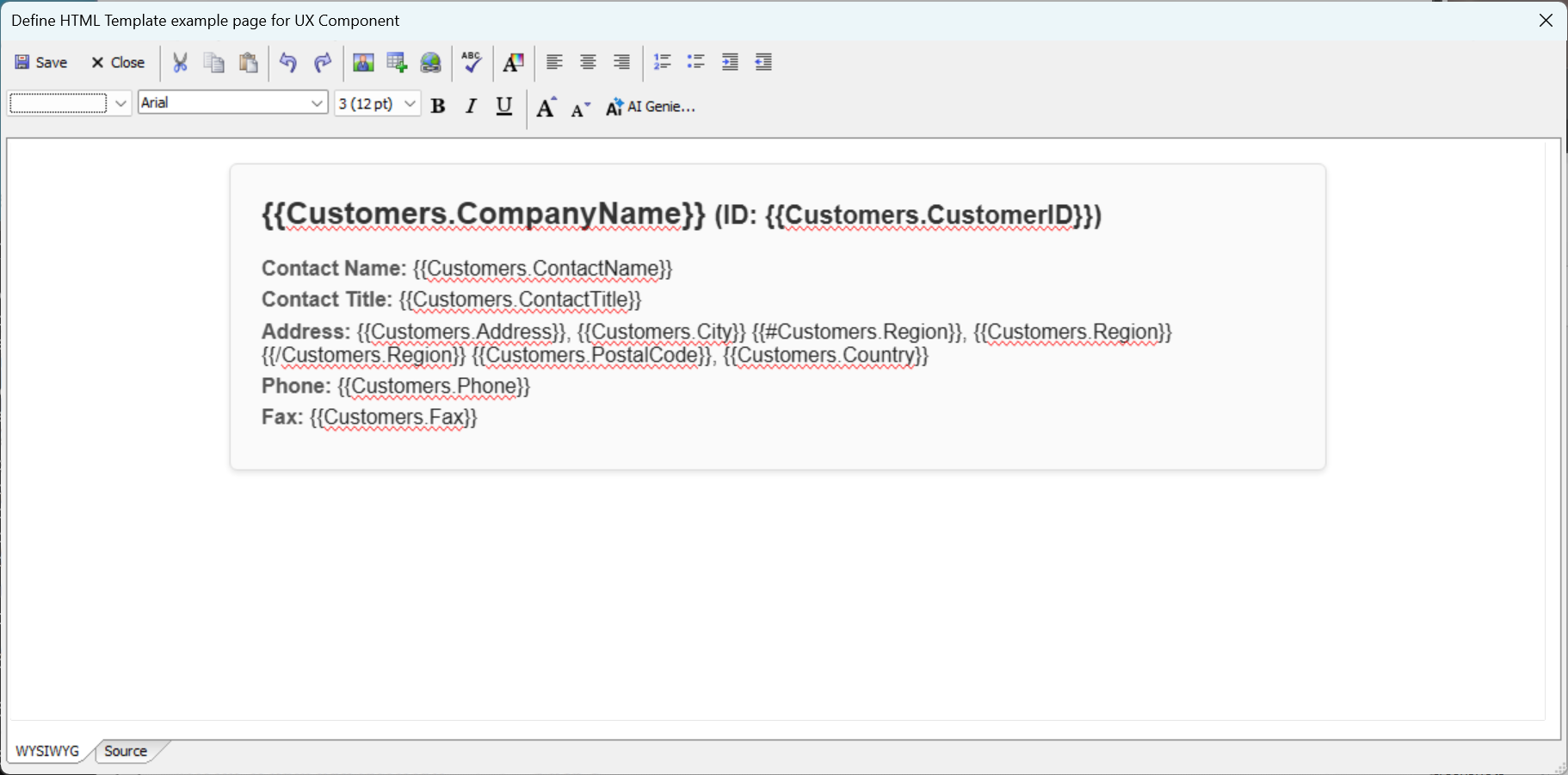Open the AI Genie tool

tap(651, 107)
